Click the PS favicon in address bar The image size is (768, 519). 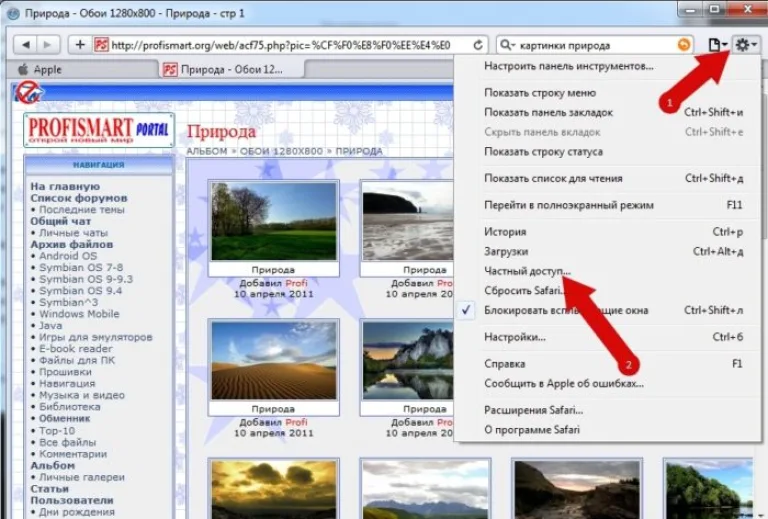point(101,45)
